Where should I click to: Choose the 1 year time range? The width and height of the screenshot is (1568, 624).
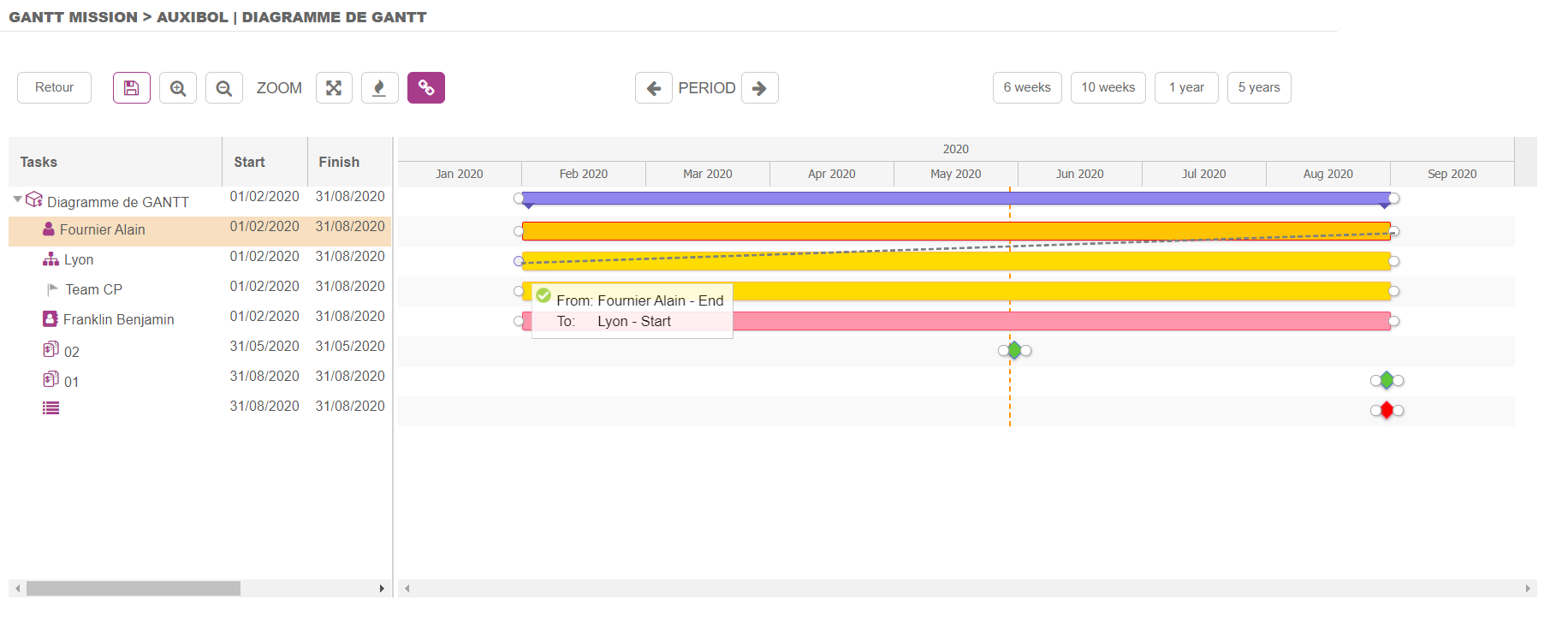[x=1185, y=87]
